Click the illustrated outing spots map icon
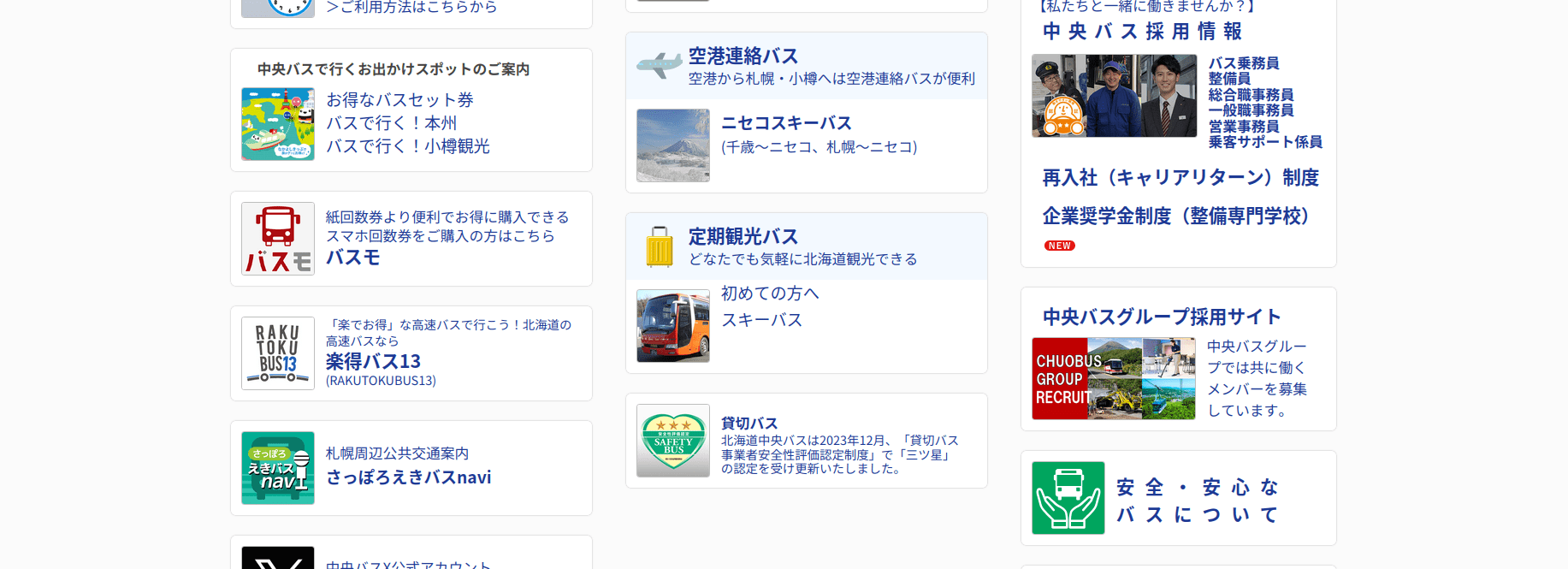This screenshot has width=1568, height=569. pos(277,124)
